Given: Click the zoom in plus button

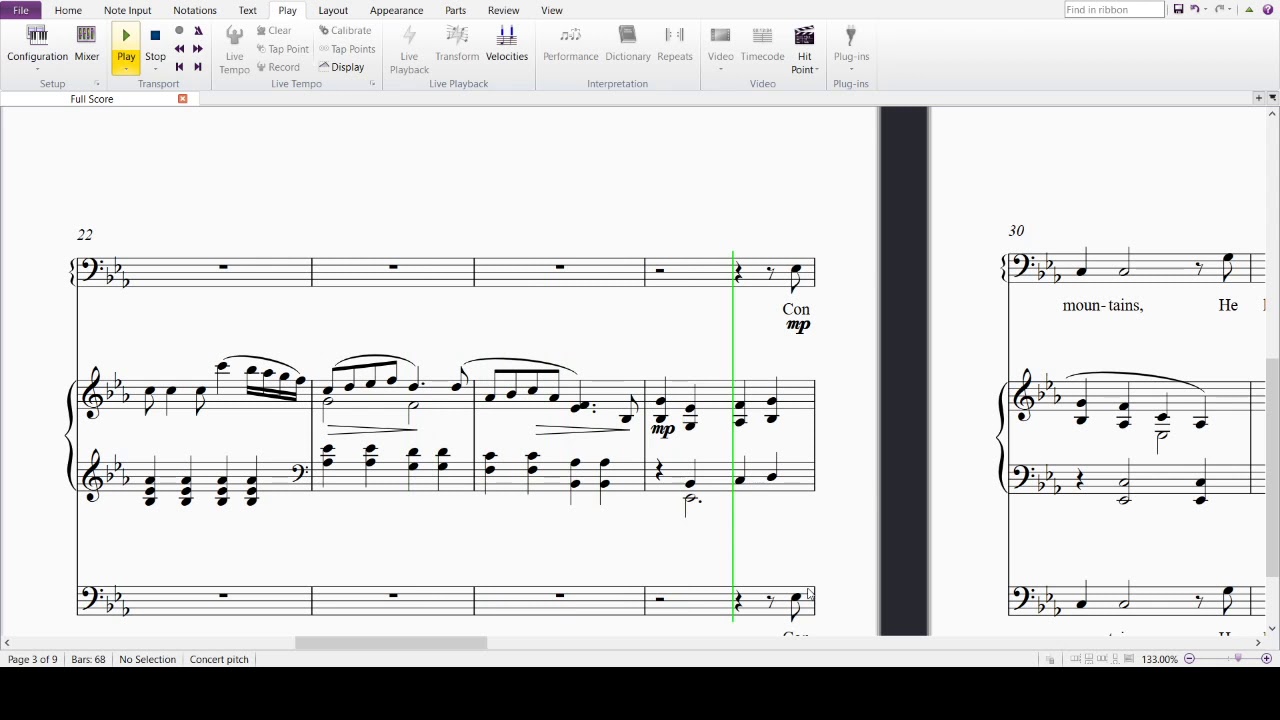Looking at the screenshot, I should 1266,659.
